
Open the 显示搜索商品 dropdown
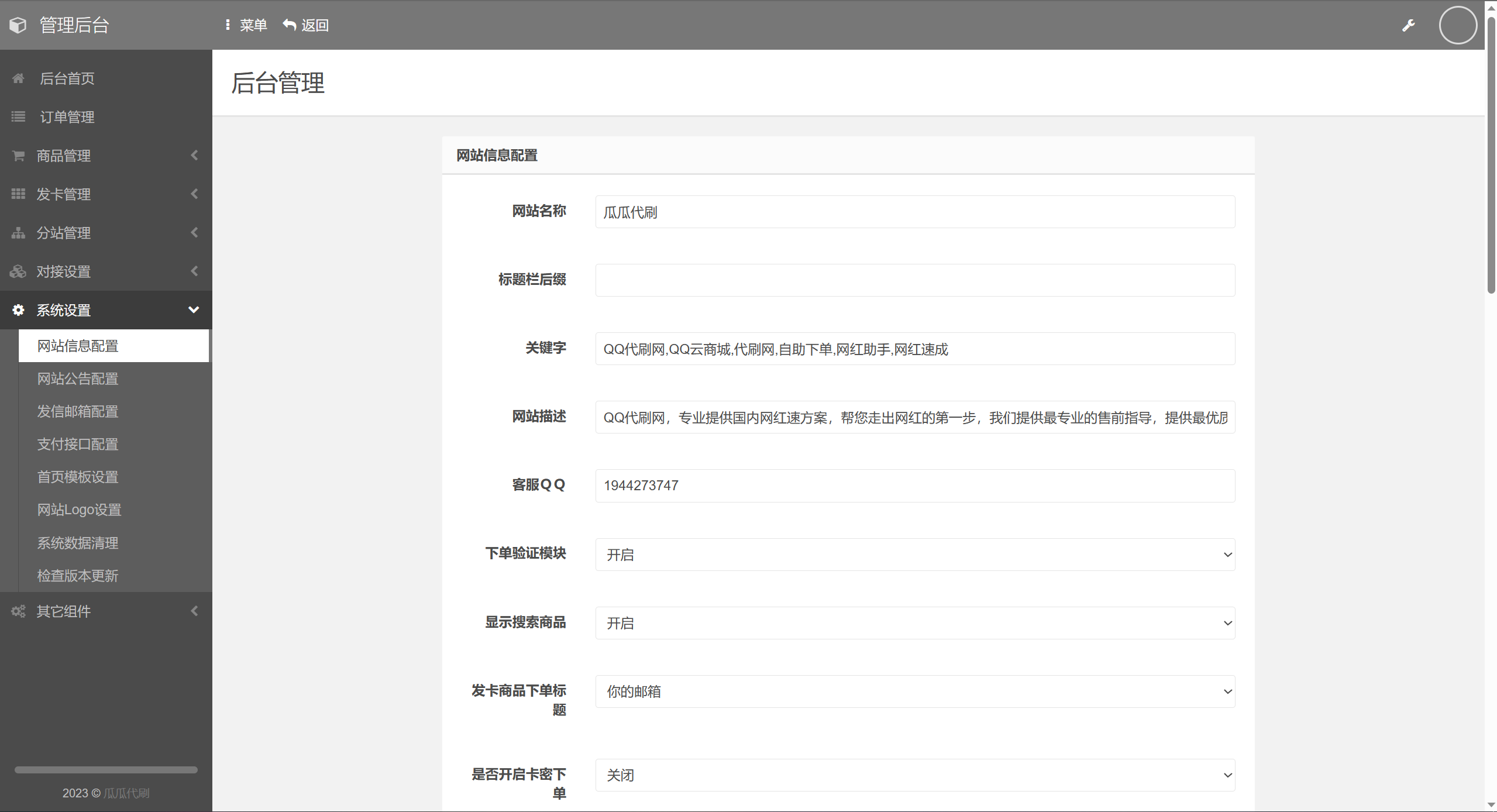point(915,623)
